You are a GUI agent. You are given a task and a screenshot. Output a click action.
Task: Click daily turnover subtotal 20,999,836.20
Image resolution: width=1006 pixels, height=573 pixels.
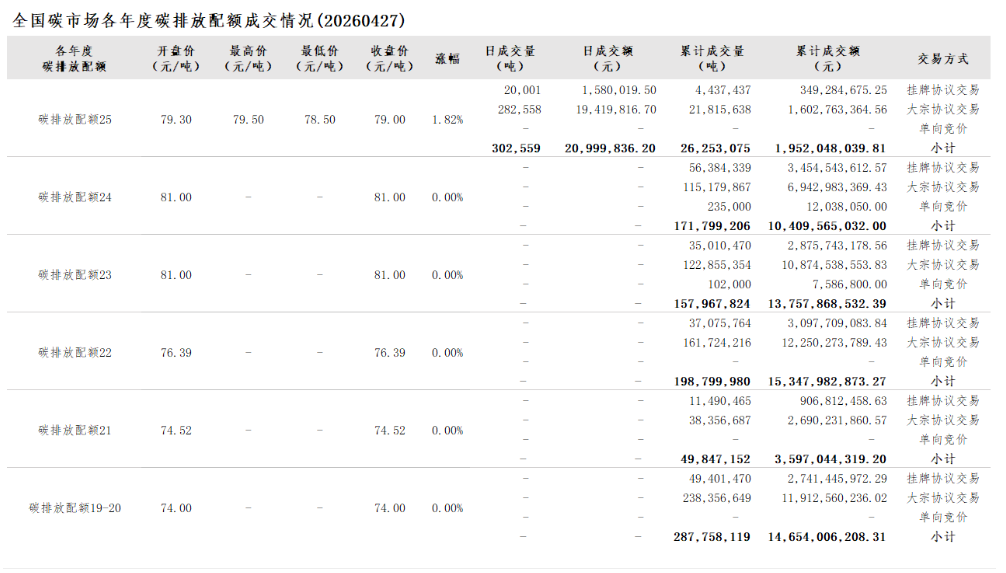tap(610, 148)
